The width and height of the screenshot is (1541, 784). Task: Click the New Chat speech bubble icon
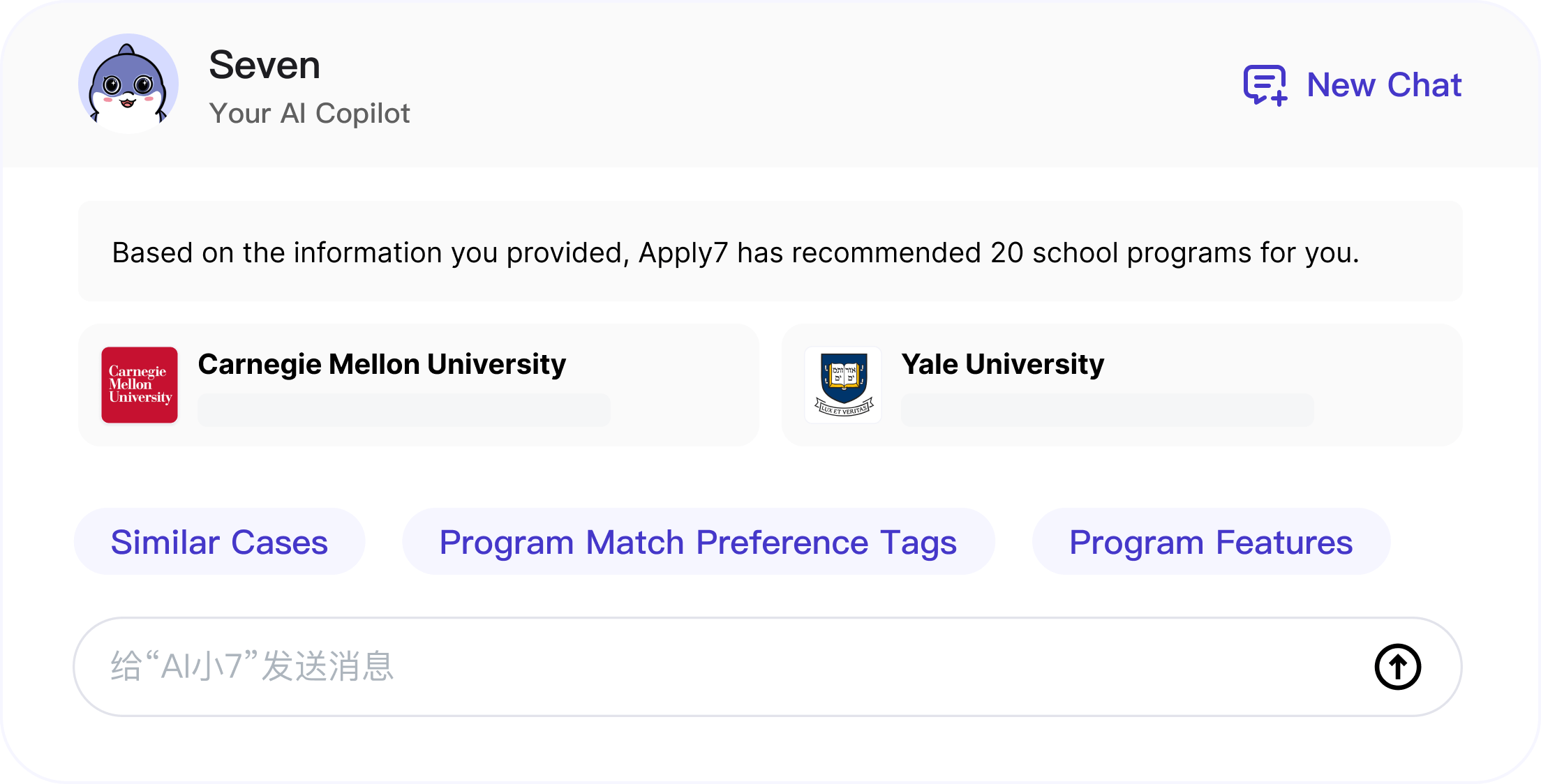(1265, 85)
